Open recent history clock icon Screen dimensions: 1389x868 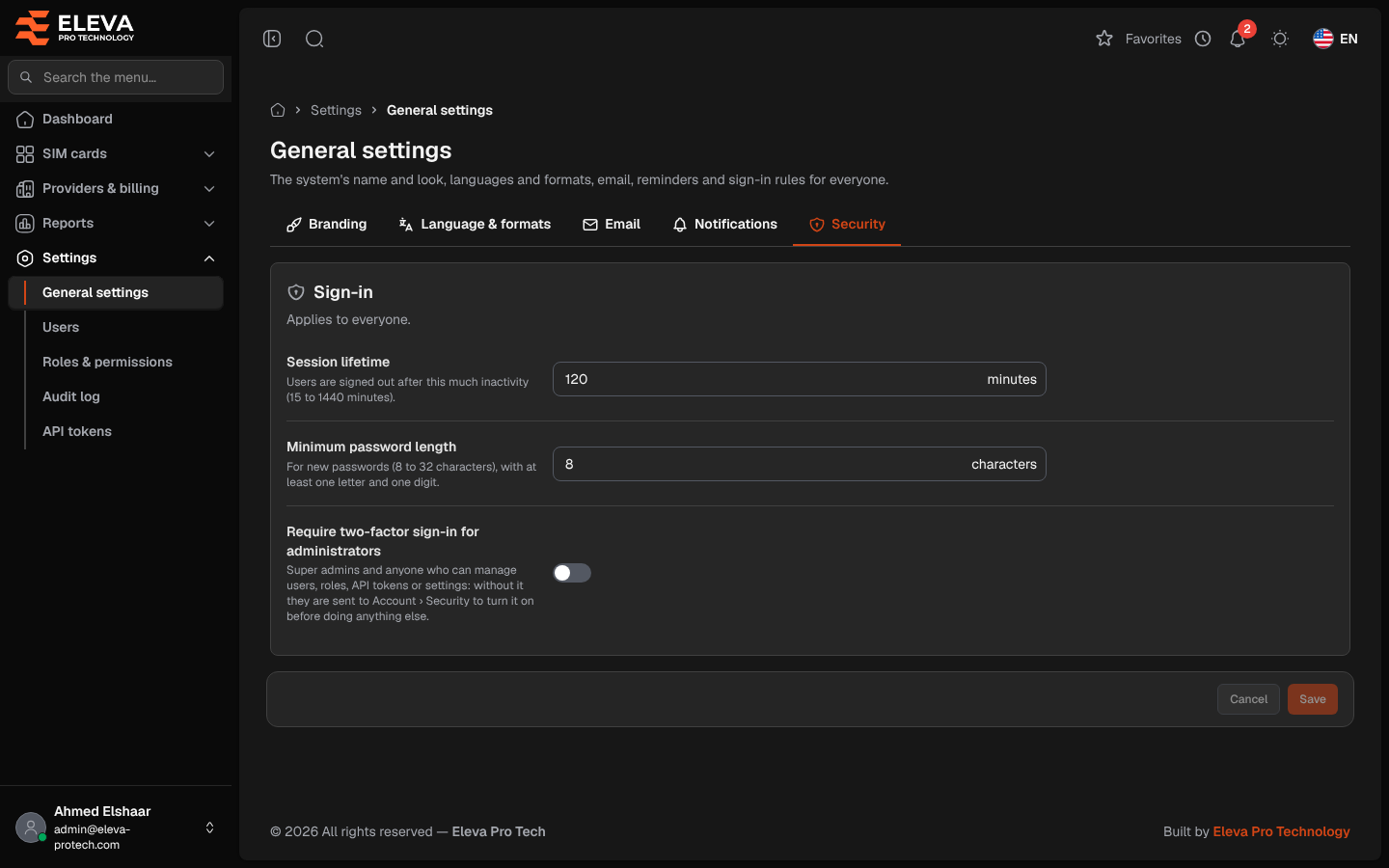pyautogui.click(x=1203, y=39)
